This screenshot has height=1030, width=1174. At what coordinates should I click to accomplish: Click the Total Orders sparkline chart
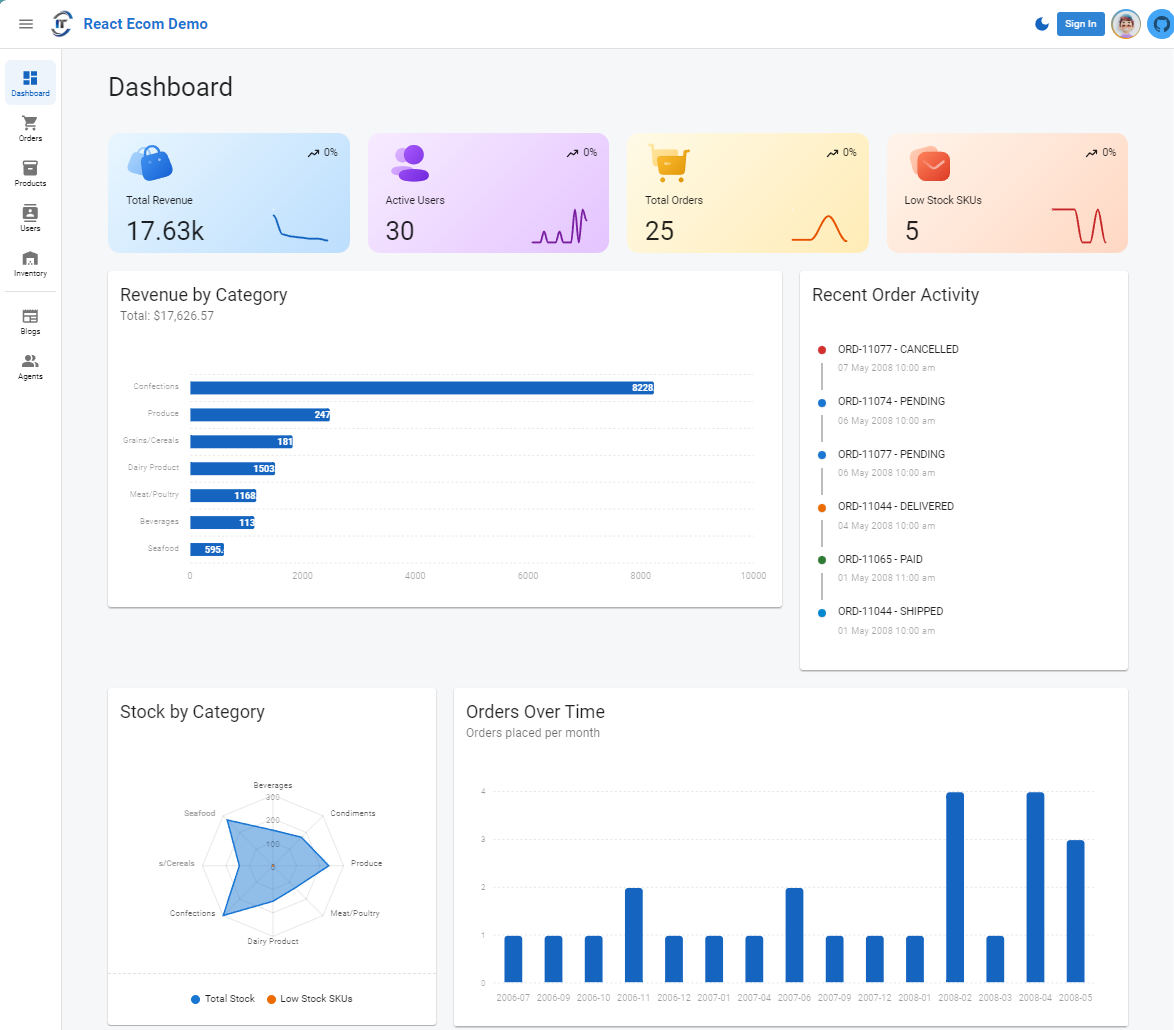point(819,228)
